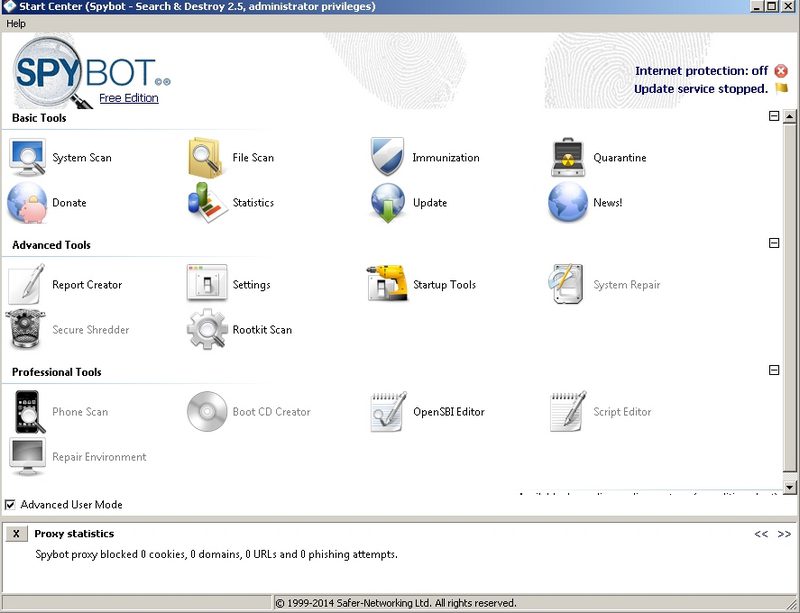800x613 pixels.
Task: Click the 'Report Creator' label
Action: pos(87,285)
